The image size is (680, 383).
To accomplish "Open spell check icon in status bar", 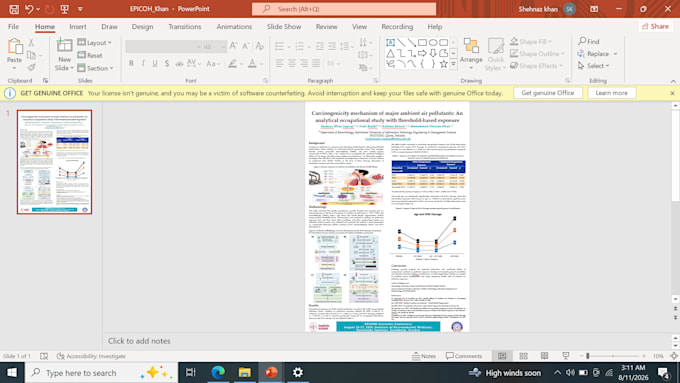I will pos(44,356).
